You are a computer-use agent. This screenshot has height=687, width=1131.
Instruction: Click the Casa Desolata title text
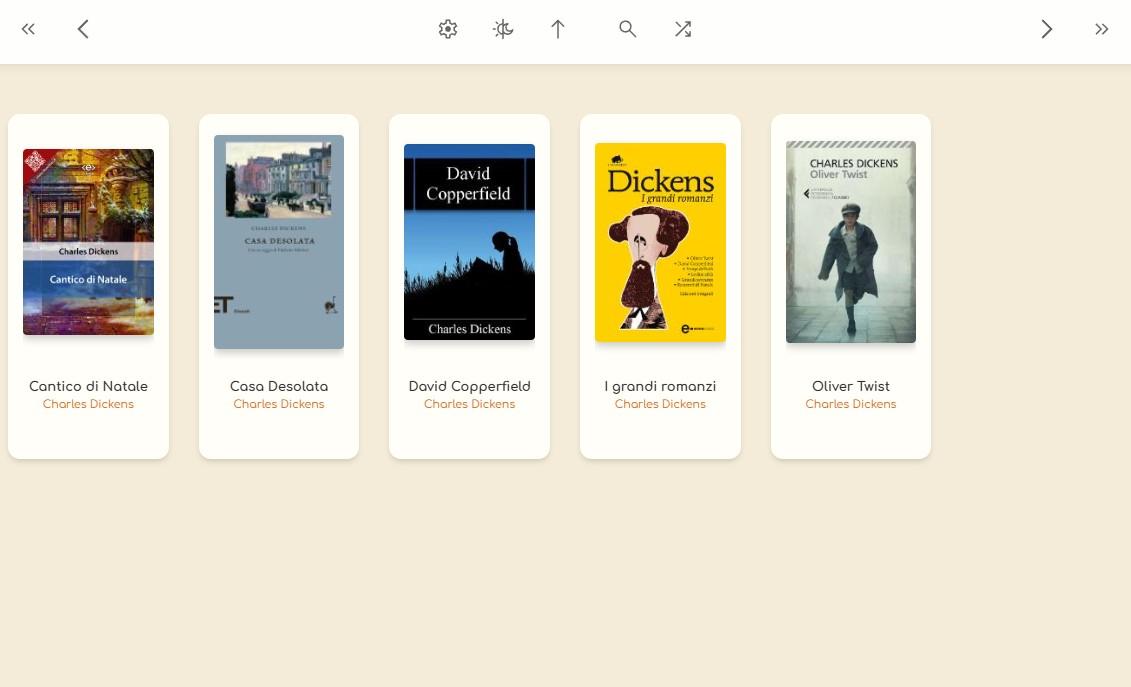[279, 386]
